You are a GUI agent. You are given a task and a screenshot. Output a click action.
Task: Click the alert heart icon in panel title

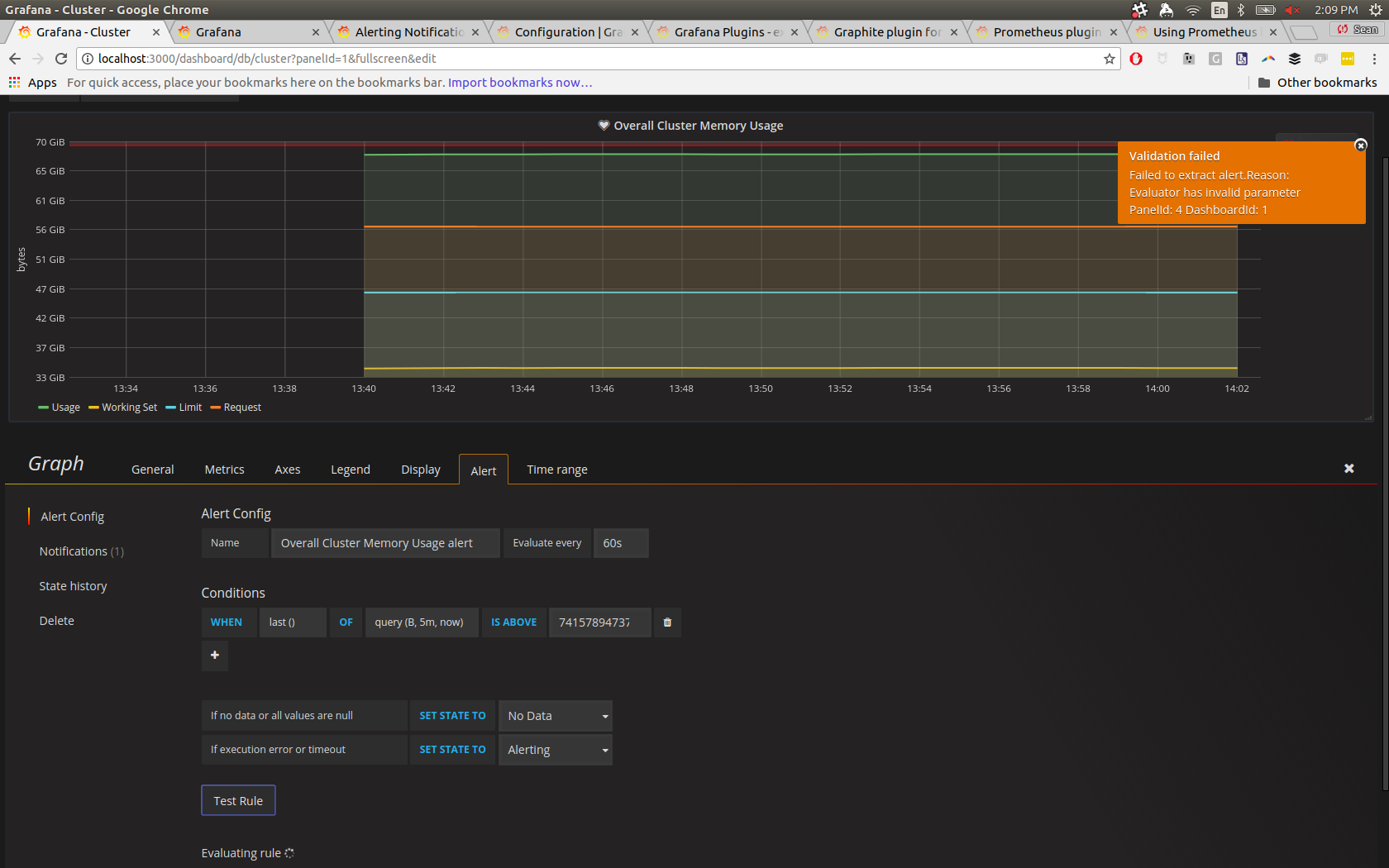604,126
